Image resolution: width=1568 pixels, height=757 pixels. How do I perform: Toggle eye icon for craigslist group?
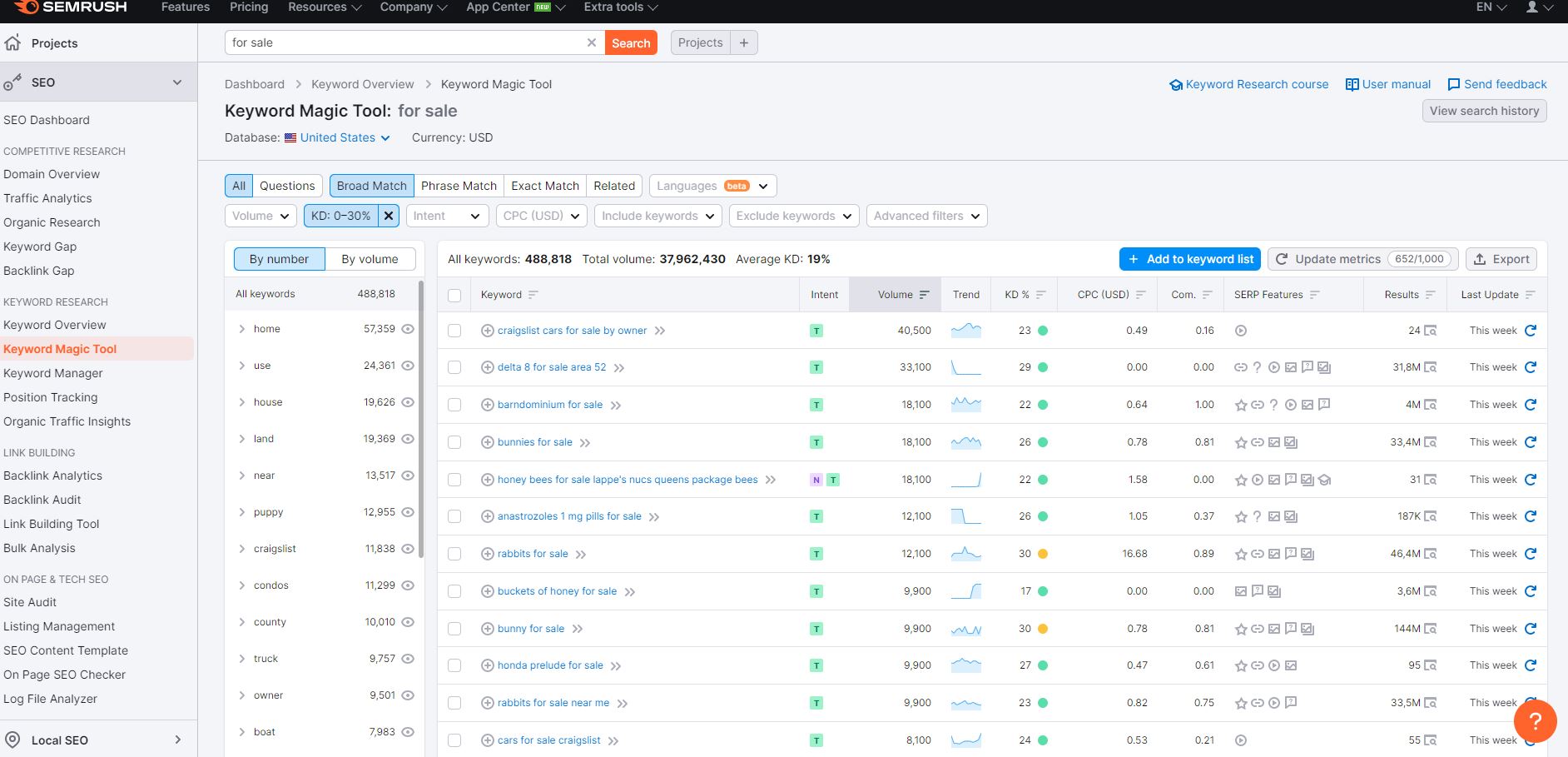pos(408,549)
